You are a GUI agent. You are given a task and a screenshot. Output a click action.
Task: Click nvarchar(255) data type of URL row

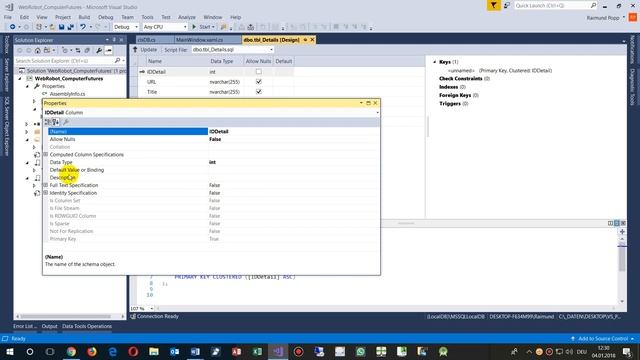pyautogui.click(x=225, y=82)
